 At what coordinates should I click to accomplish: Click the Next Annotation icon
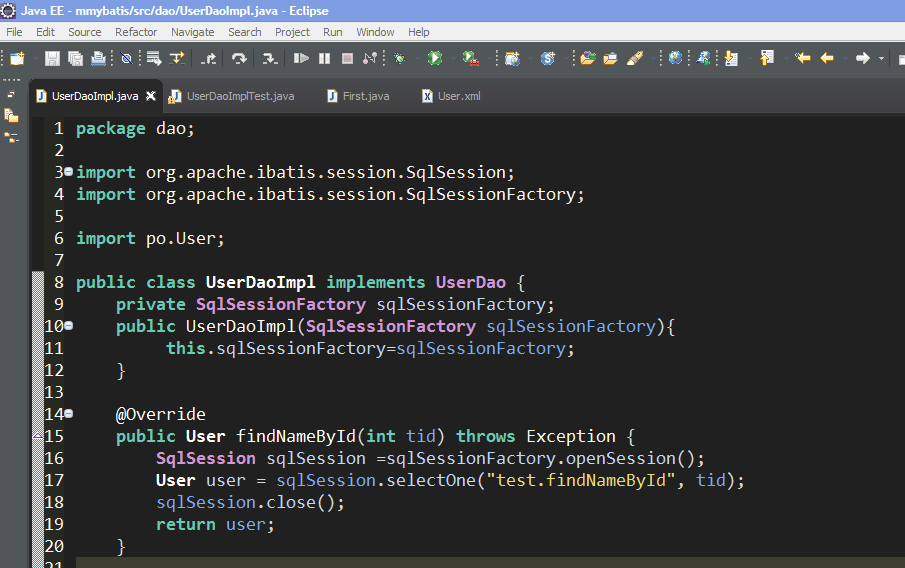(x=731, y=58)
